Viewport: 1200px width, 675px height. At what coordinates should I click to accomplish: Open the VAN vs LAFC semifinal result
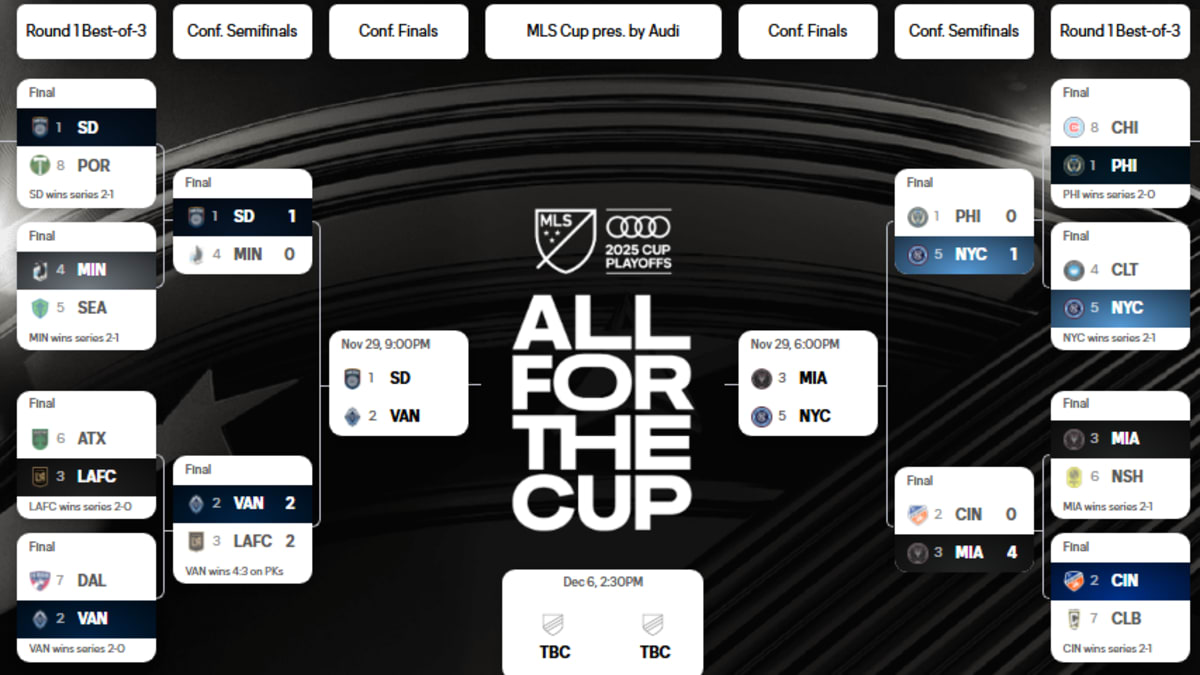click(x=242, y=519)
